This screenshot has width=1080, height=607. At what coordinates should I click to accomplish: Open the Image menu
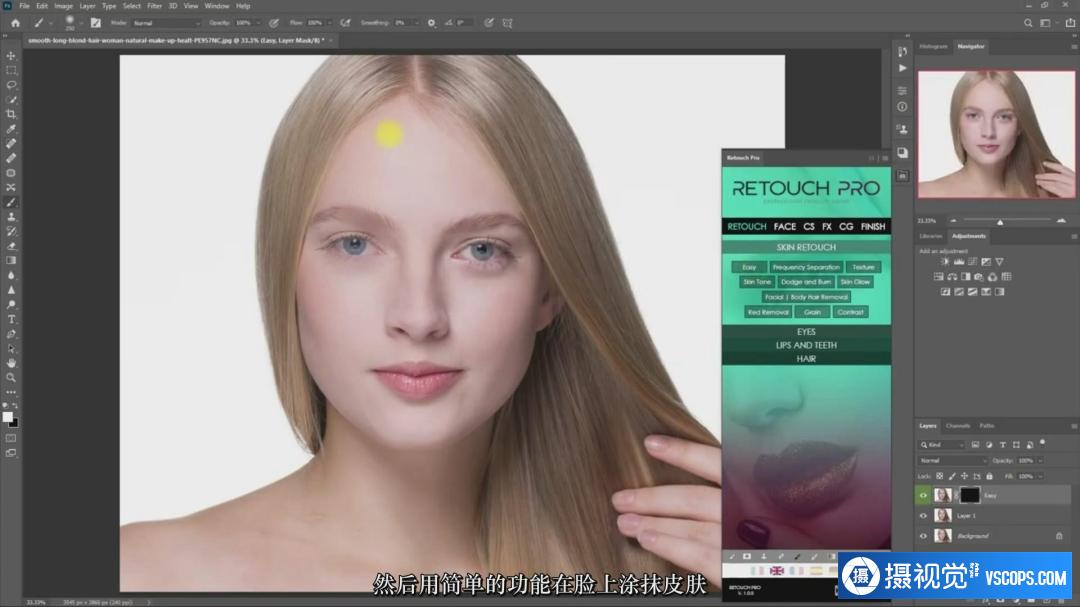(63, 6)
